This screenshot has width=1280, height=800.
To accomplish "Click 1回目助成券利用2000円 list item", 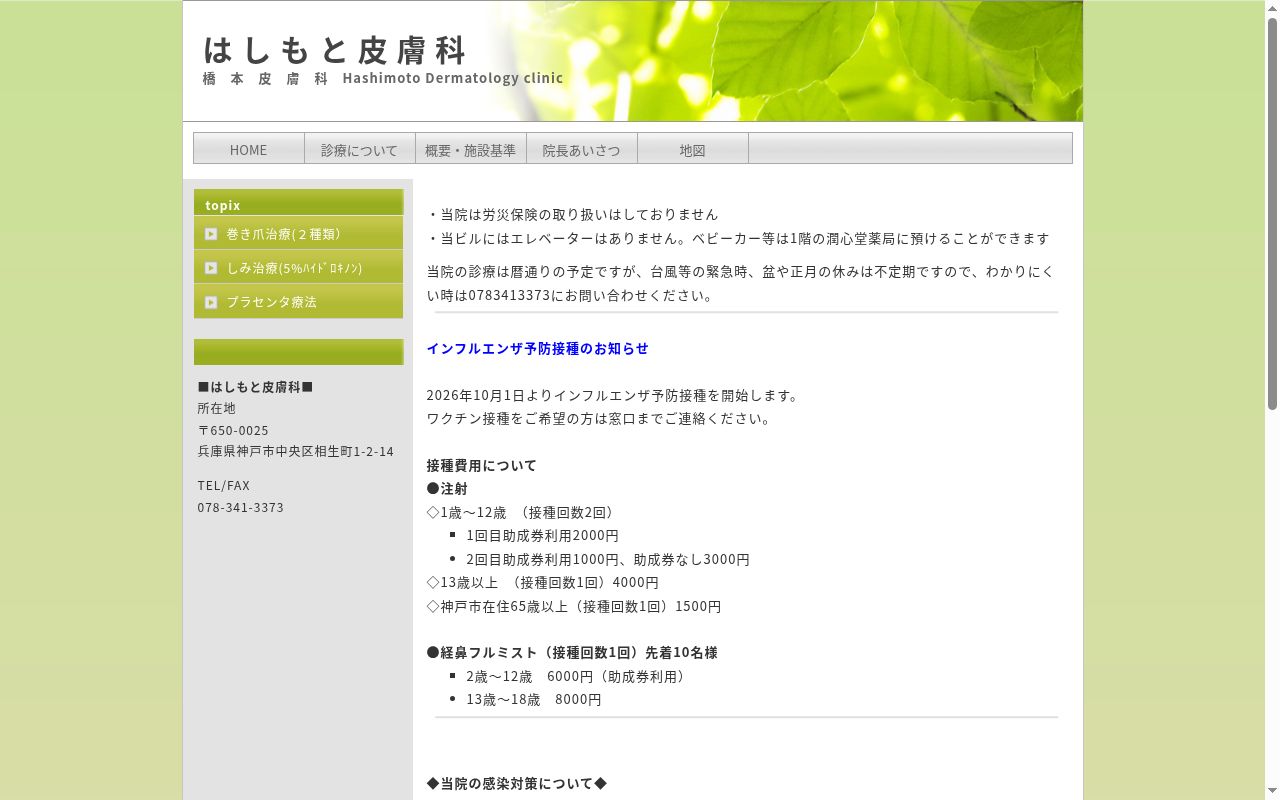I will tap(542, 535).
